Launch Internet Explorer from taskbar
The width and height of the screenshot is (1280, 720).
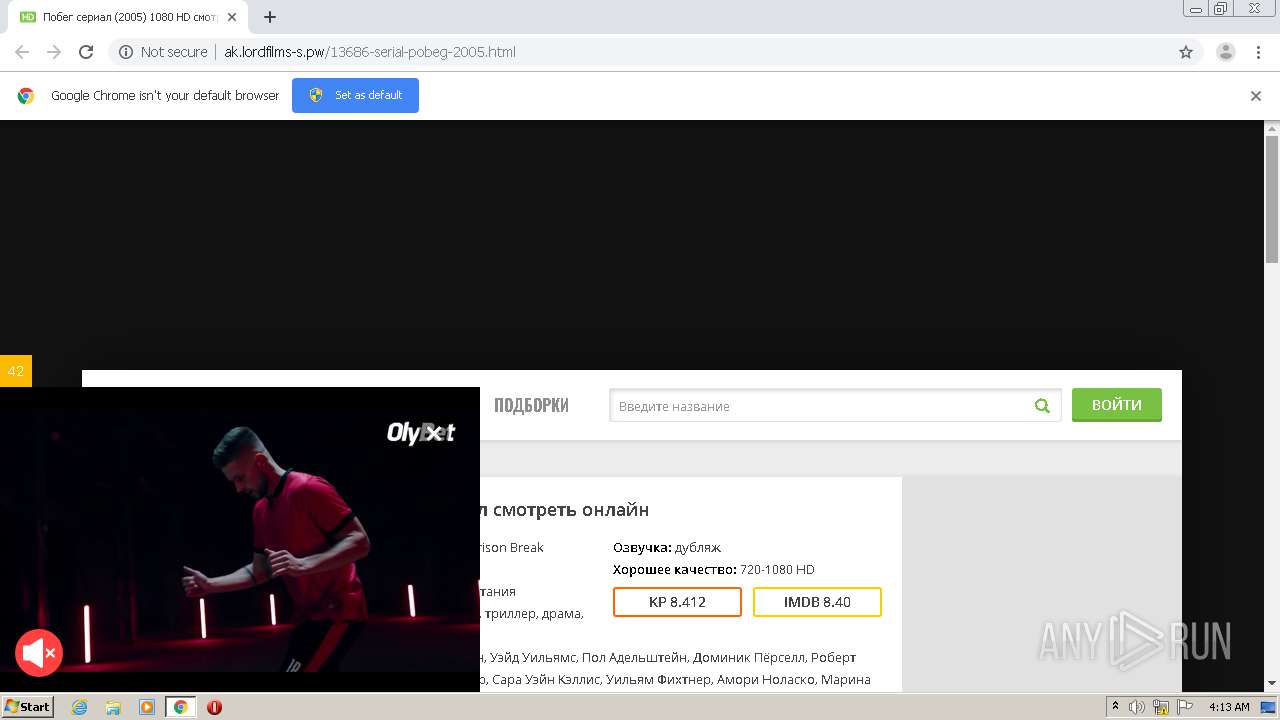click(x=79, y=707)
